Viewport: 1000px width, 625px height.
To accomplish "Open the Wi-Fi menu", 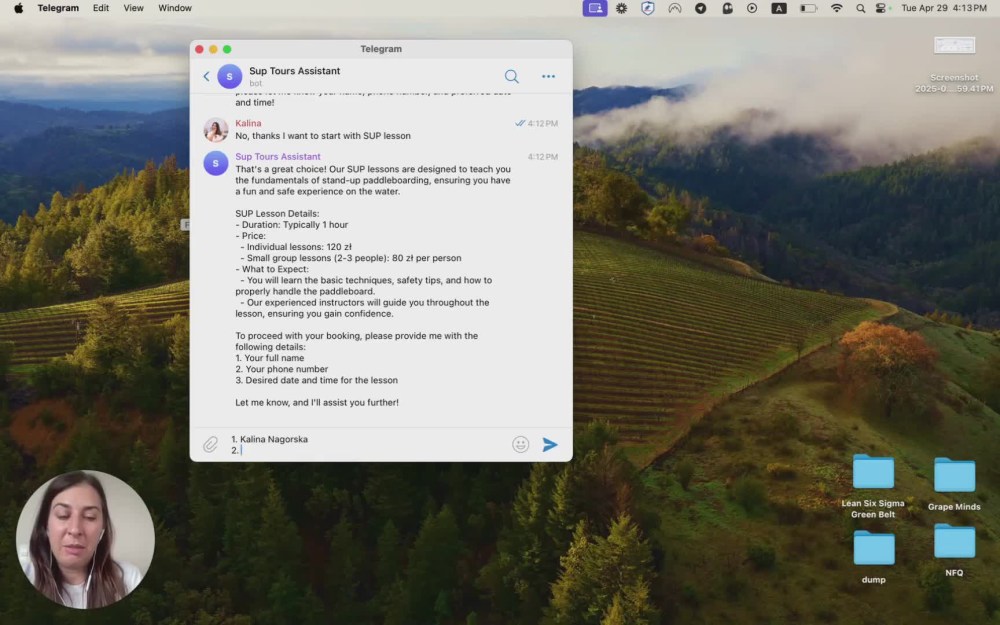I will (836, 8).
